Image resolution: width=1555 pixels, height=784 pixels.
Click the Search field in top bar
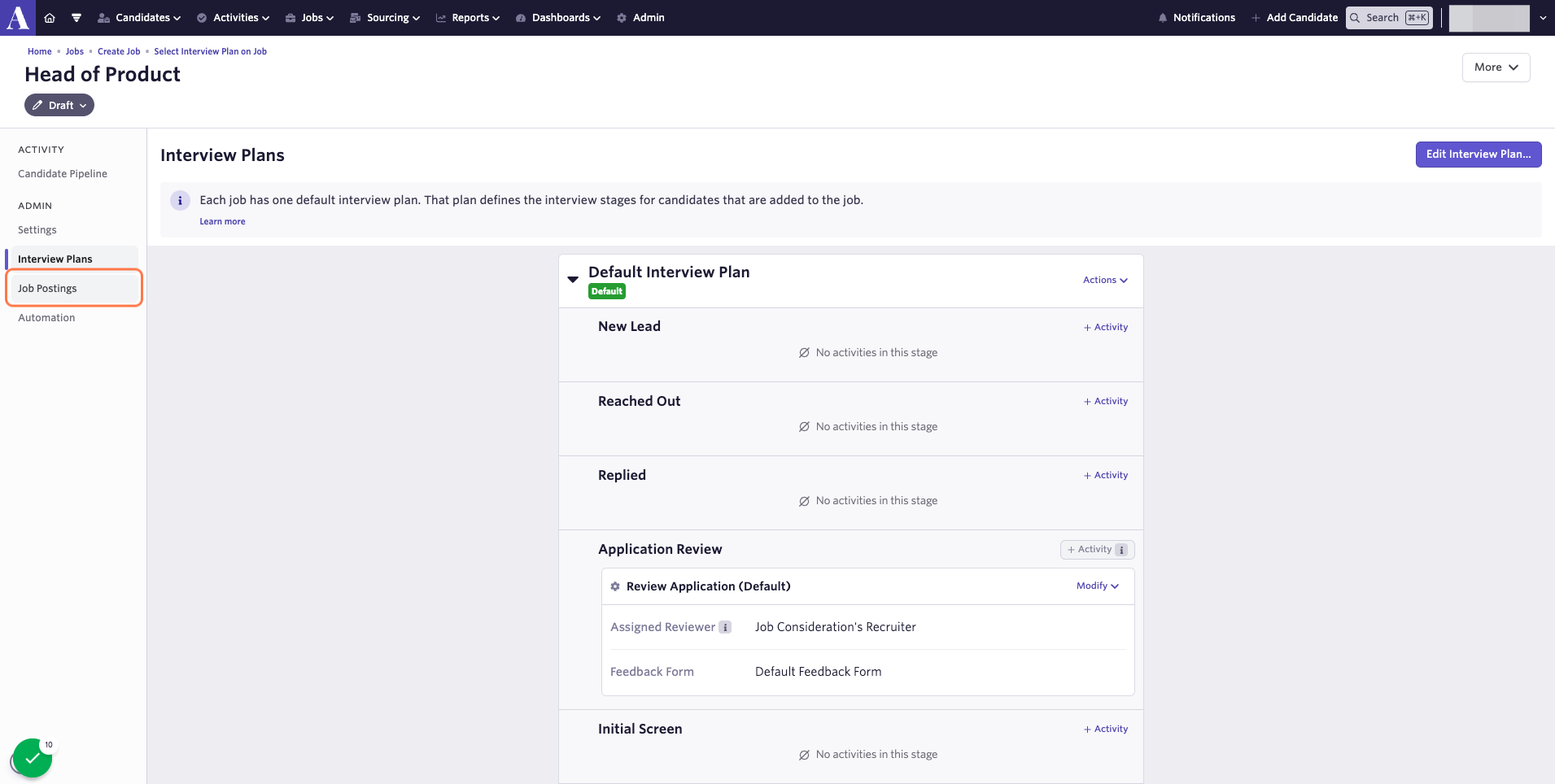(x=1389, y=18)
